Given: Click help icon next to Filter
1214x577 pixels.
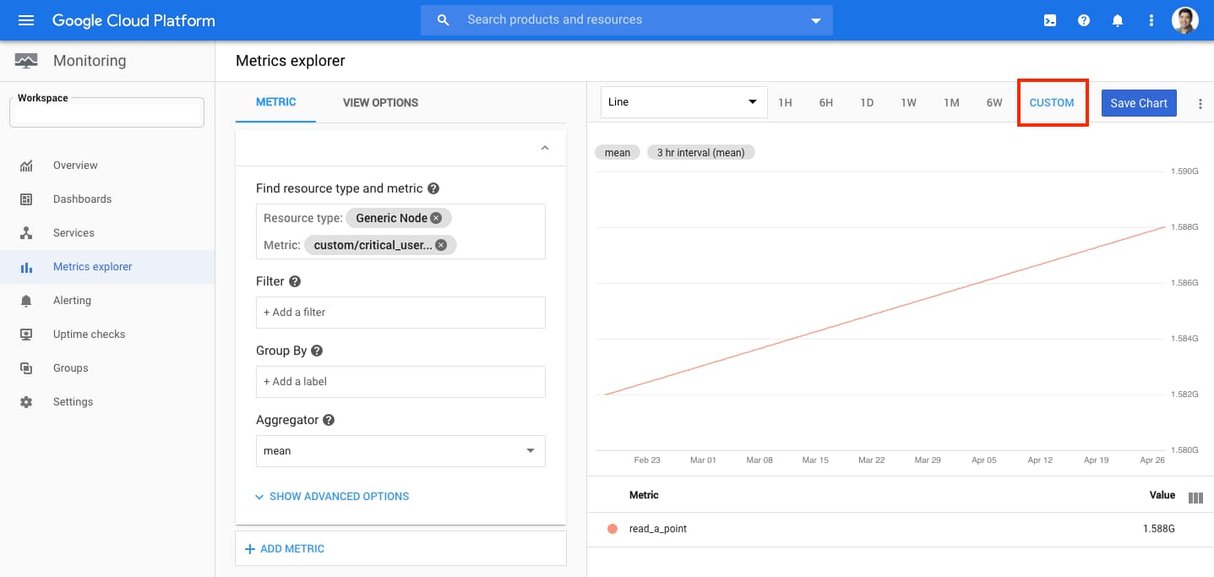Looking at the screenshot, I should tap(295, 282).
